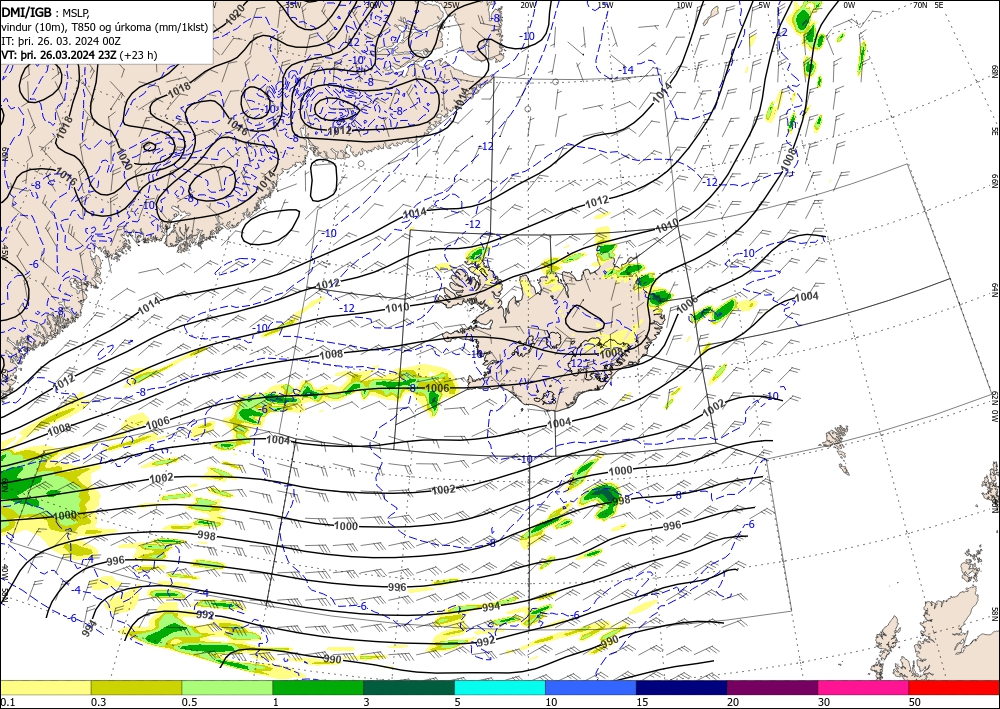This screenshot has height=709, width=1000.
Task: Select the red 50+ legend swatch
Action: click(x=954, y=687)
